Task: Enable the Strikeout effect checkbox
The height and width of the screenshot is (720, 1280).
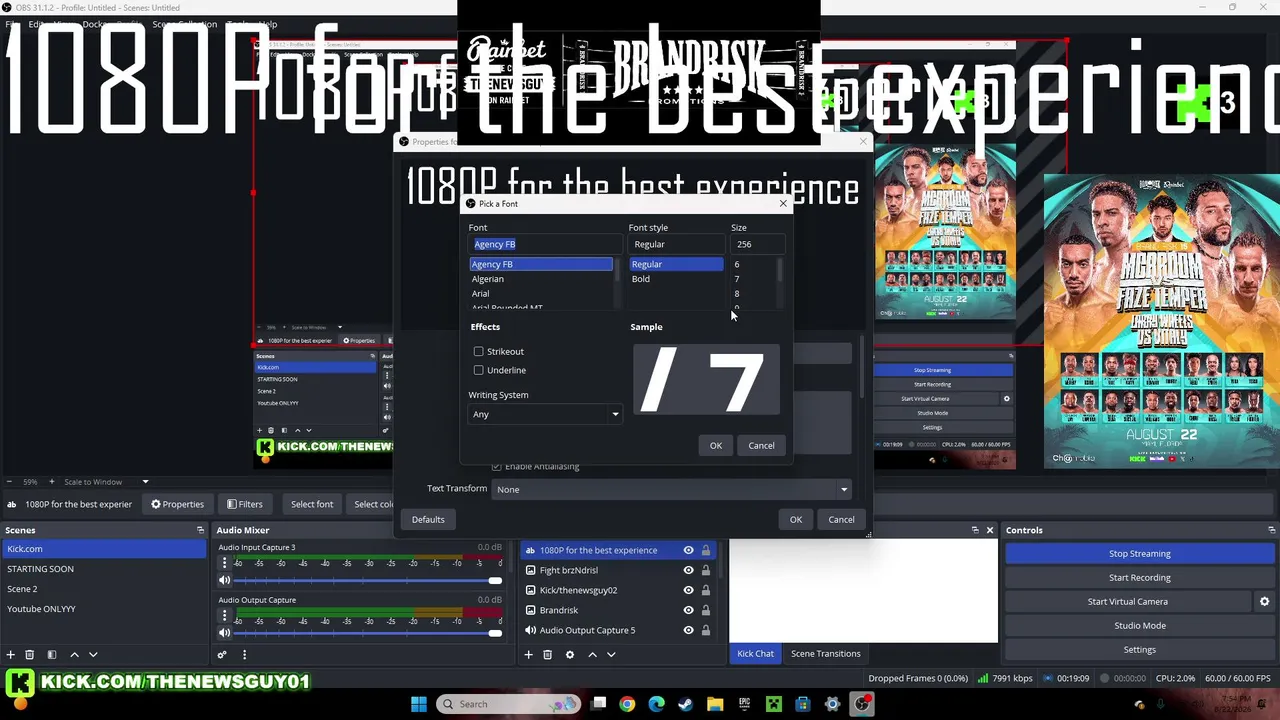Action: coord(479,351)
